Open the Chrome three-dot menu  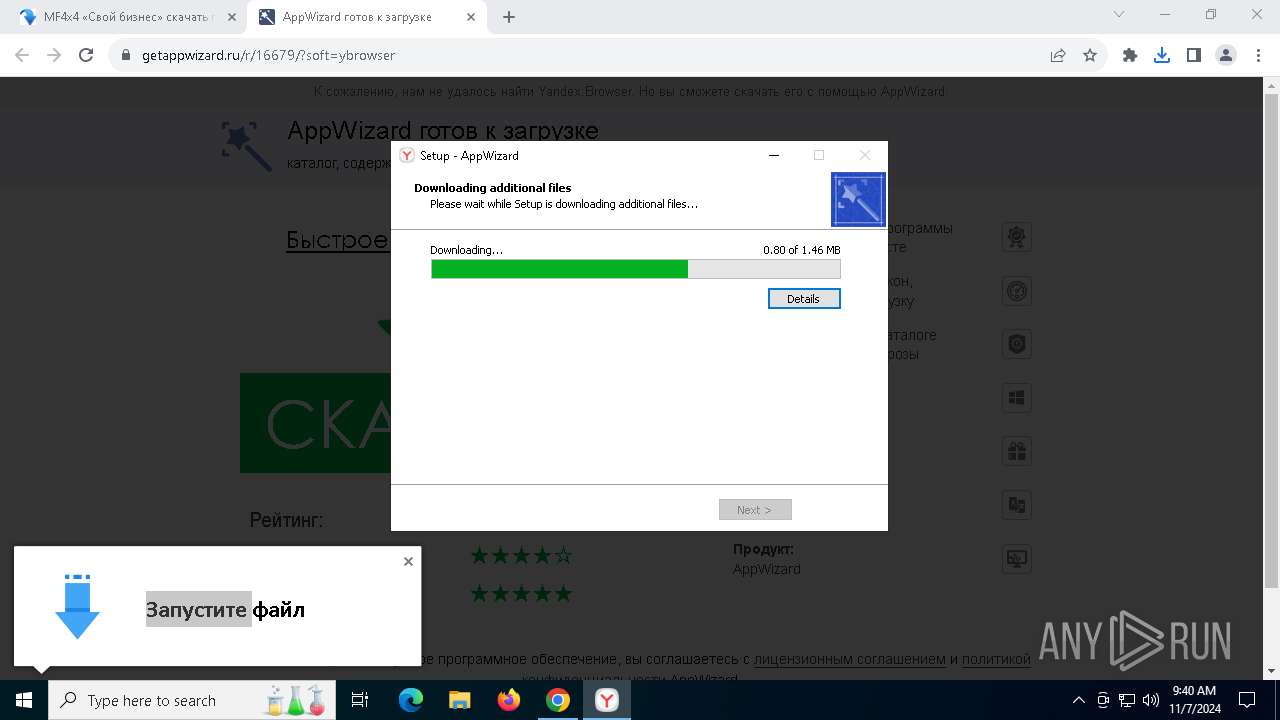coord(1258,55)
